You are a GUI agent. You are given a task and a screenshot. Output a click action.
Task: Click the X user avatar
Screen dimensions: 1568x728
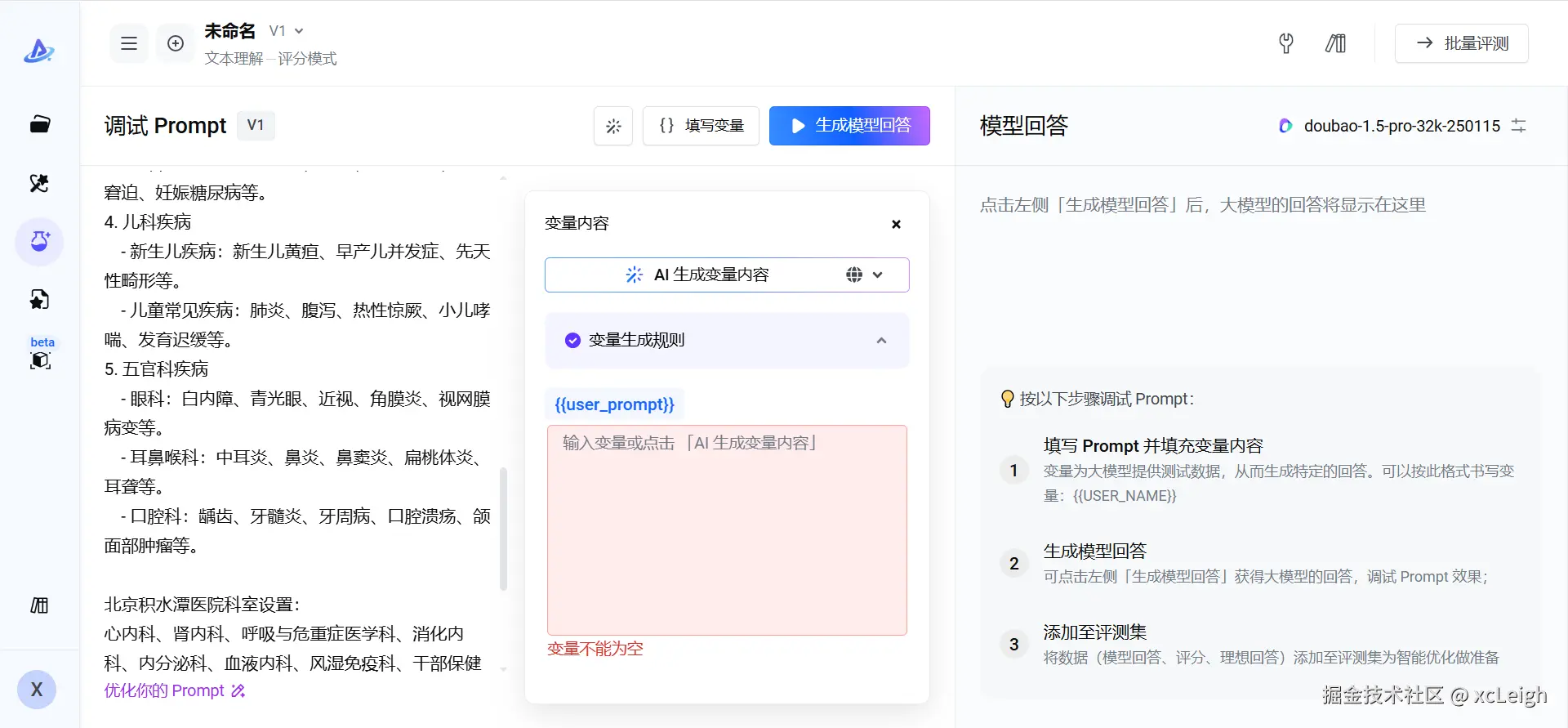(37, 690)
